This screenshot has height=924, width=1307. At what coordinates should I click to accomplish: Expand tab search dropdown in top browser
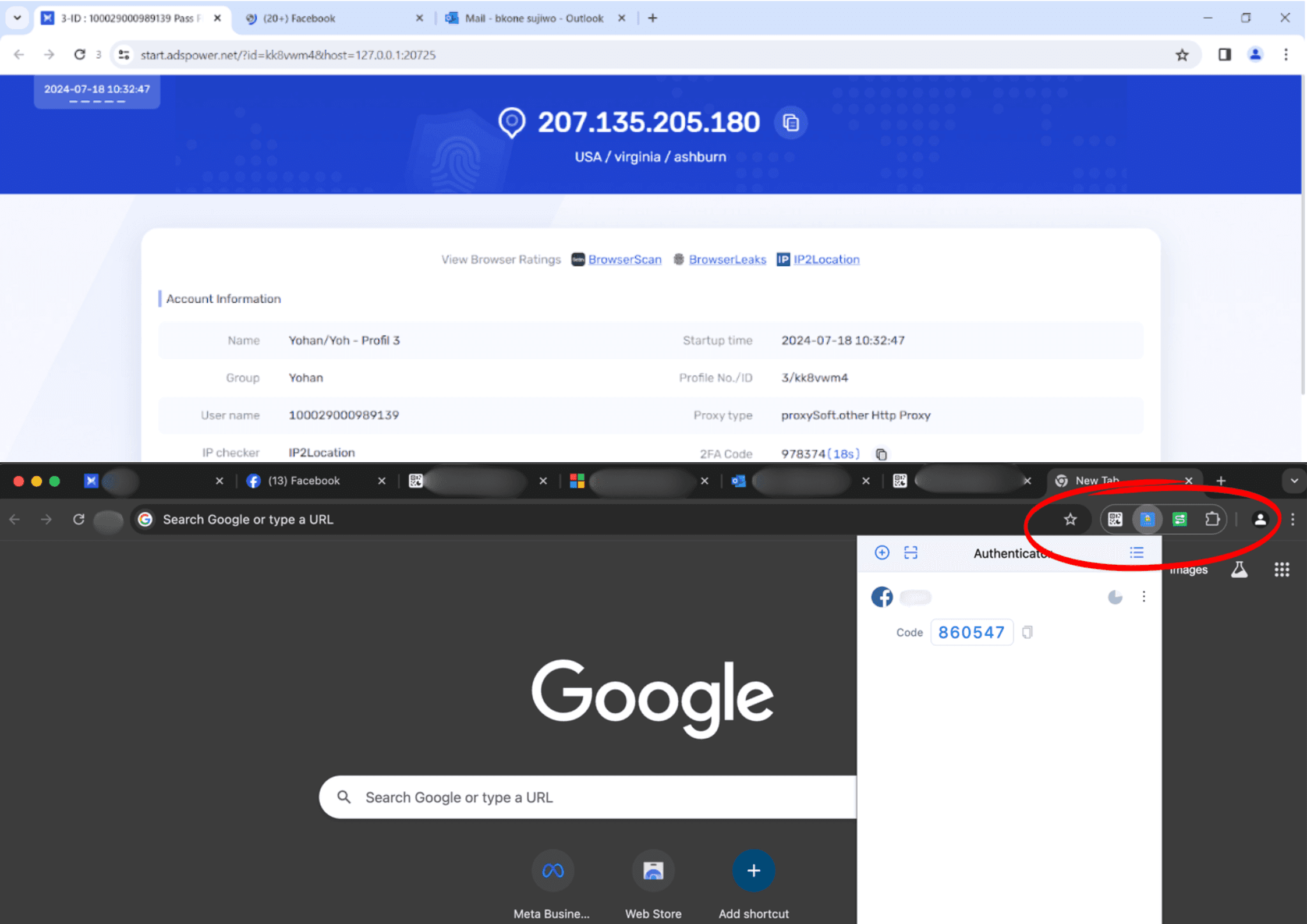pyautogui.click(x=17, y=18)
